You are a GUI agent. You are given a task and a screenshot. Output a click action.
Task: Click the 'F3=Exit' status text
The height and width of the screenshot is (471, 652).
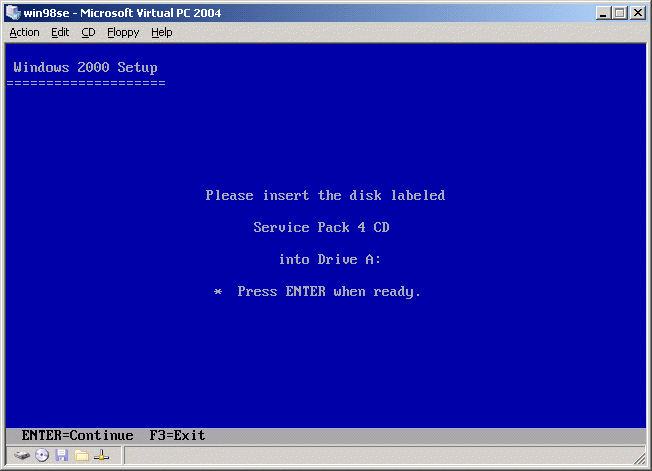pyautogui.click(x=177, y=435)
